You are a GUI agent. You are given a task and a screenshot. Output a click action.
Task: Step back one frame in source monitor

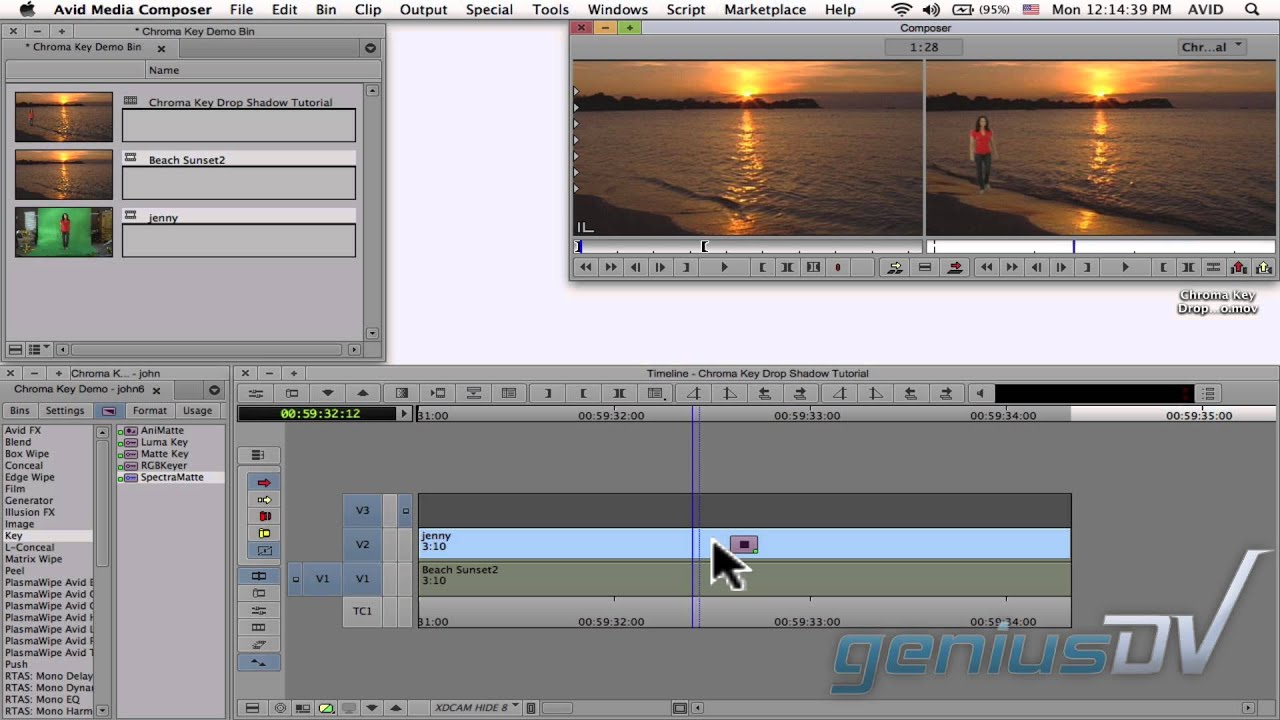635,267
